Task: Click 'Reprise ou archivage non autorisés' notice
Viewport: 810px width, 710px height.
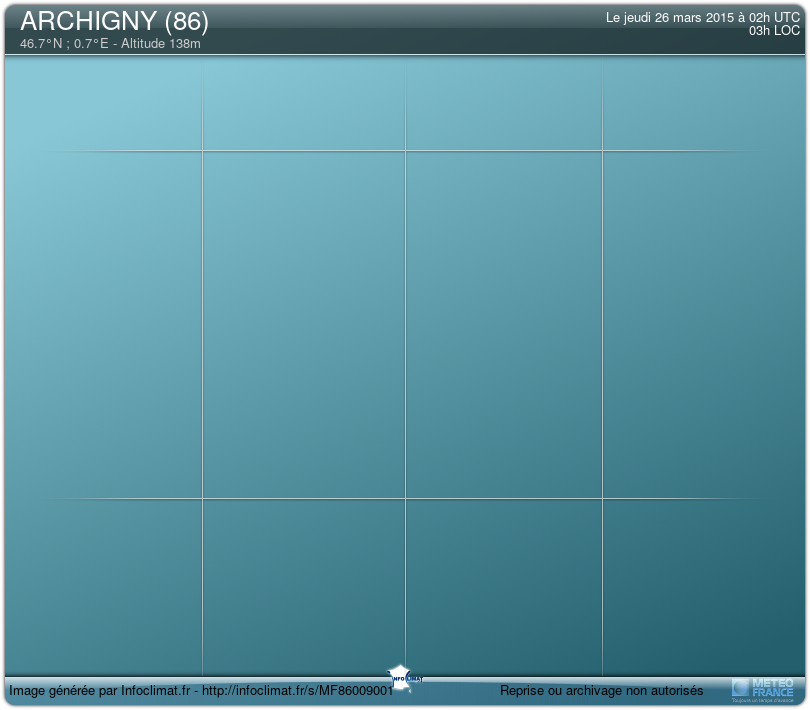Action: [x=601, y=691]
